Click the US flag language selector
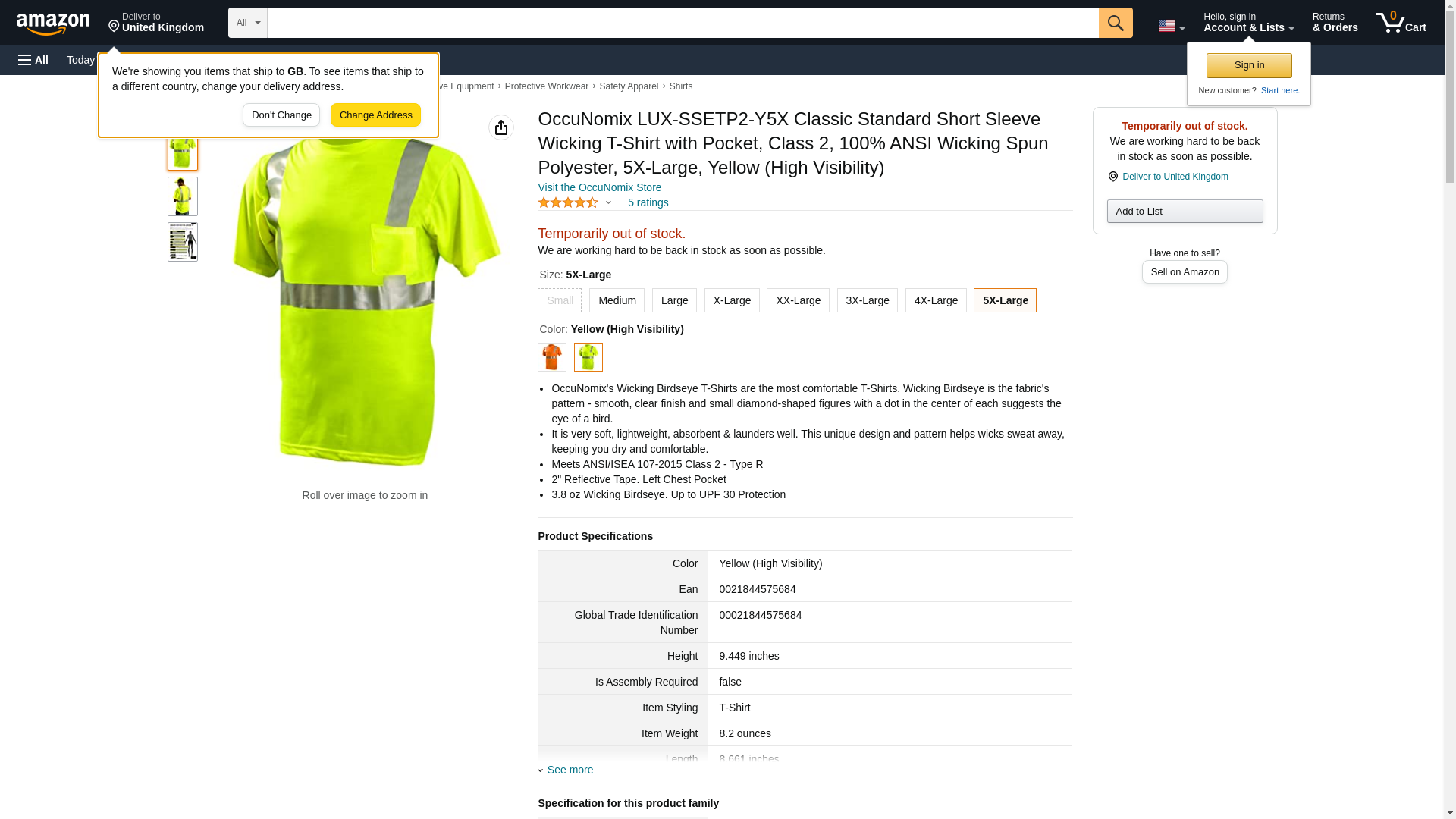The width and height of the screenshot is (1456, 819). click(x=1170, y=26)
